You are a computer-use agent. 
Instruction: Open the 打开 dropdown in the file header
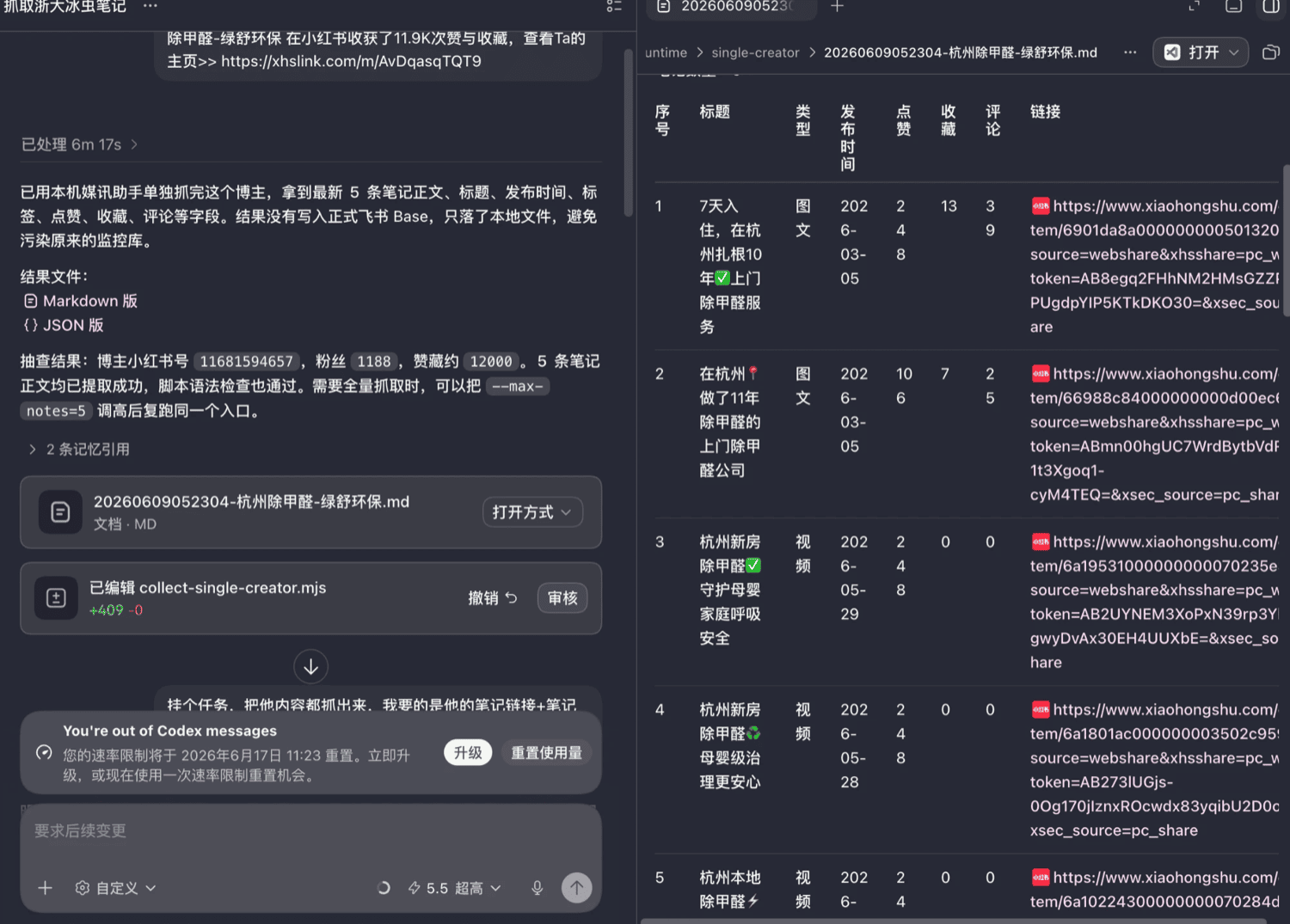point(1200,52)
